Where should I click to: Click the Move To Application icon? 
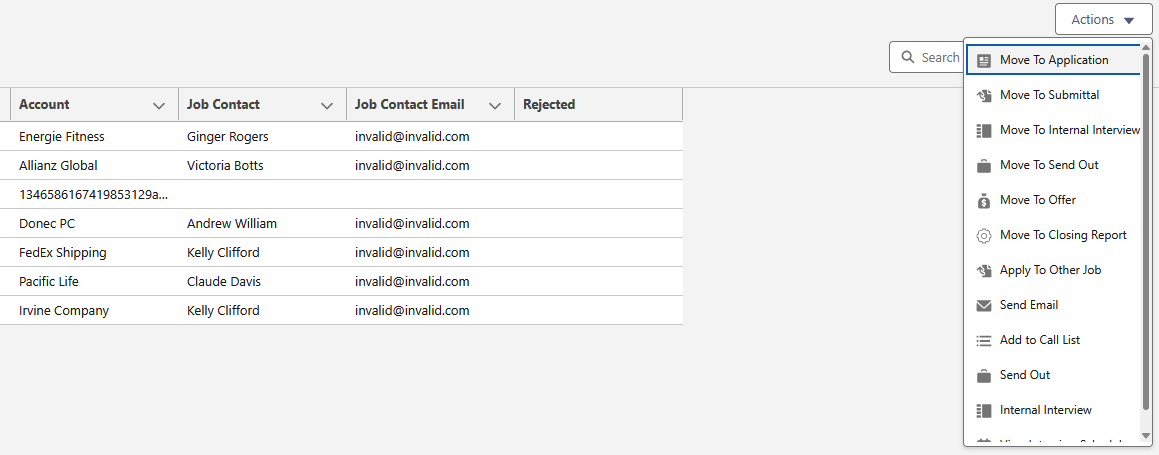point(983,61)
